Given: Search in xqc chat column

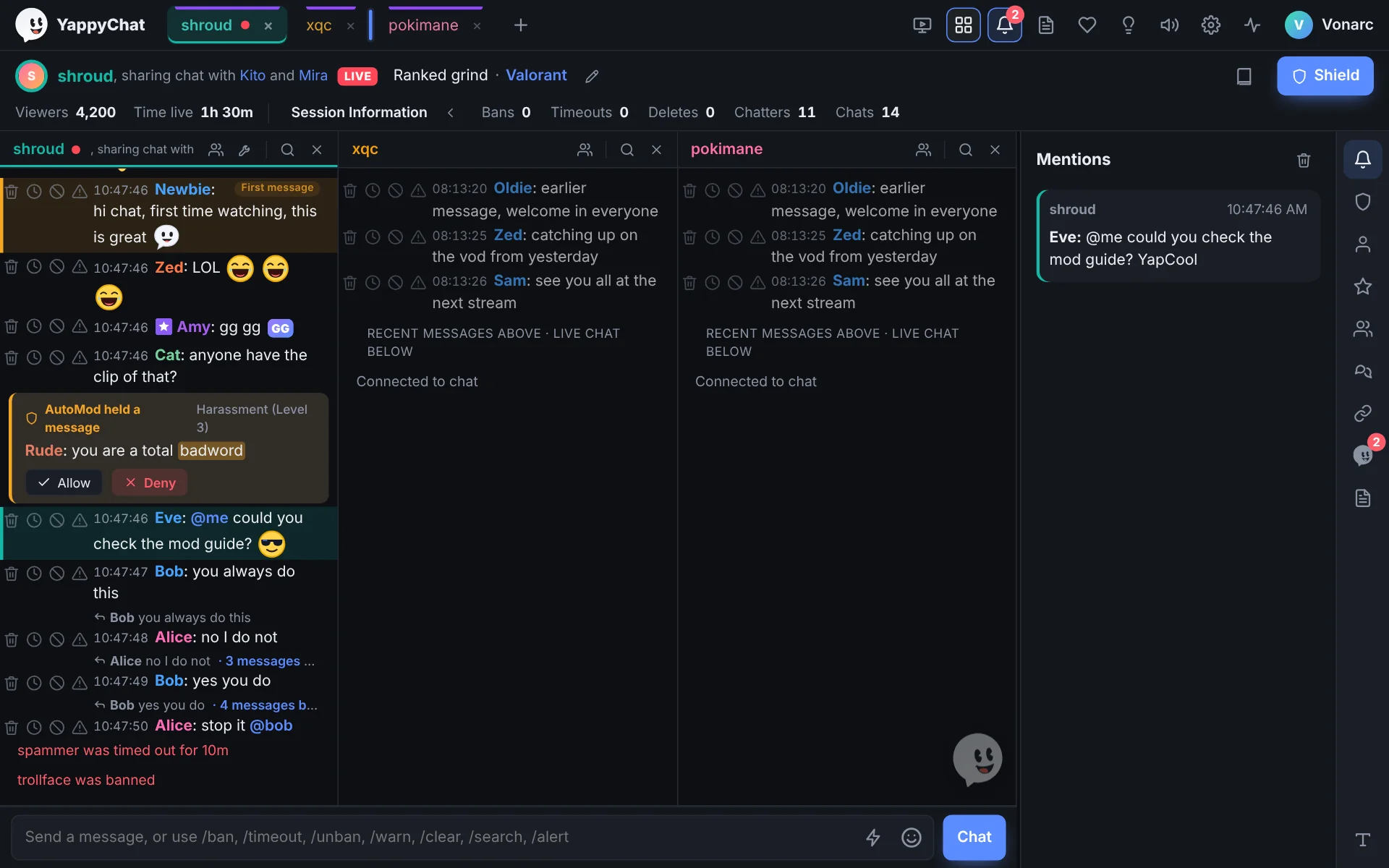Looking at the screenshot, I should 626,150.
